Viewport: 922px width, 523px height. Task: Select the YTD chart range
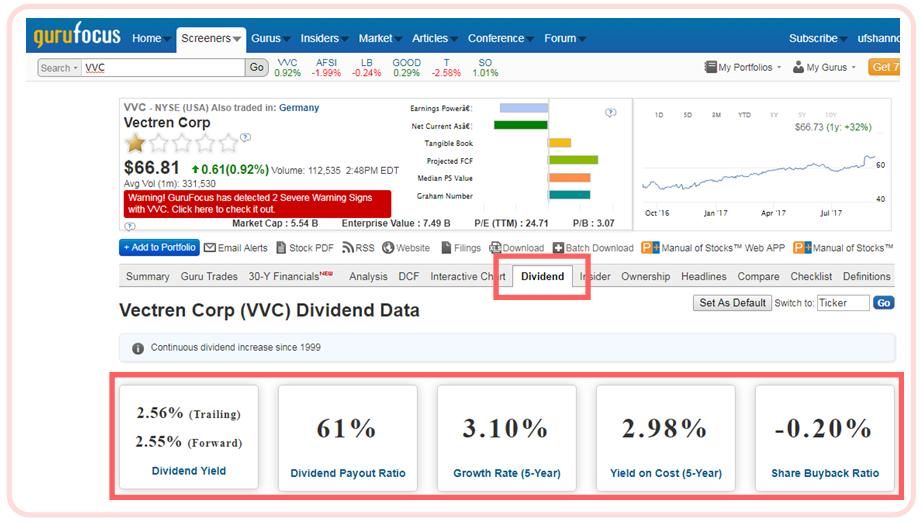744,115
